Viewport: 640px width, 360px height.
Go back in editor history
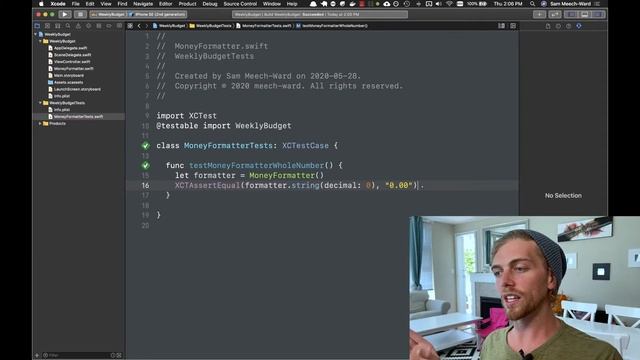[139, 26]
